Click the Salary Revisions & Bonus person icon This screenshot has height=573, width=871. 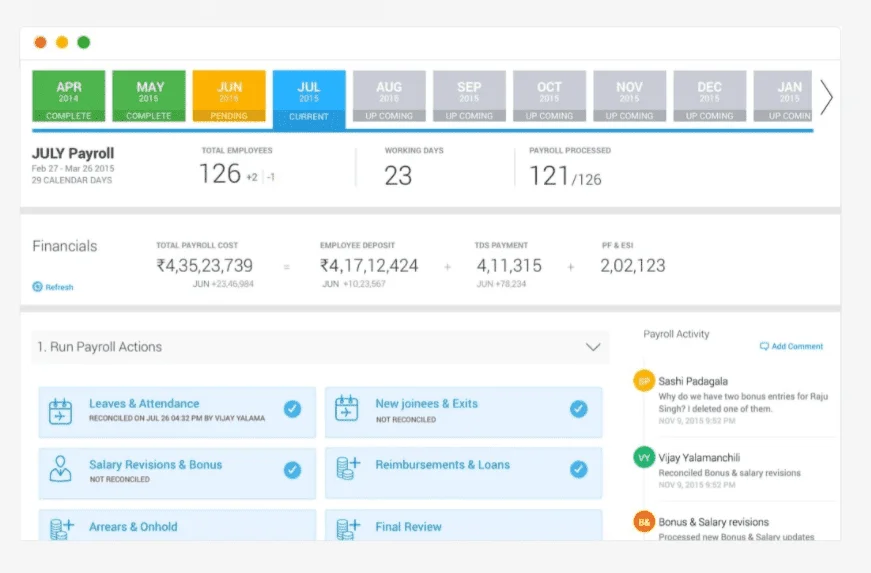click(61, 470)
